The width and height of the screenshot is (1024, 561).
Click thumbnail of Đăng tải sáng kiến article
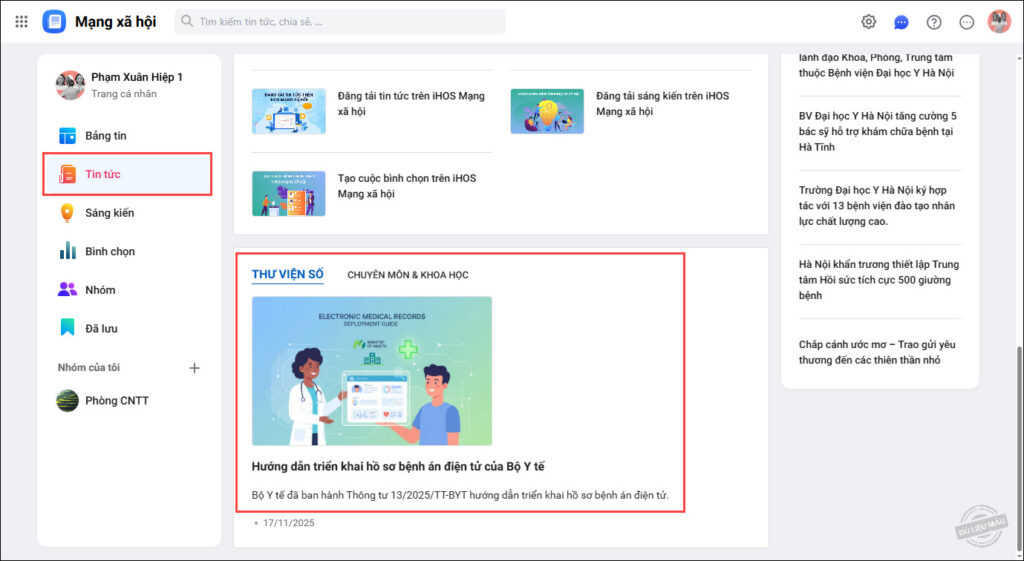point(547,111)
